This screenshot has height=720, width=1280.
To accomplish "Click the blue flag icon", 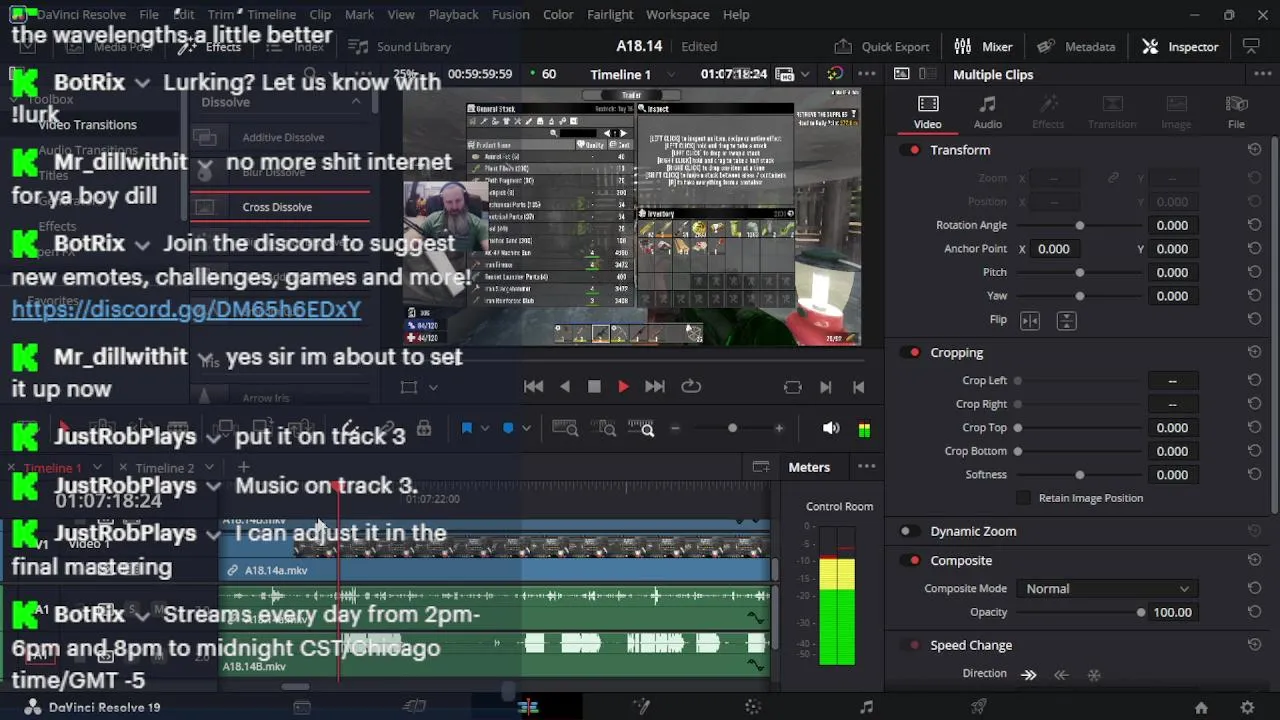I will [466, 428].
